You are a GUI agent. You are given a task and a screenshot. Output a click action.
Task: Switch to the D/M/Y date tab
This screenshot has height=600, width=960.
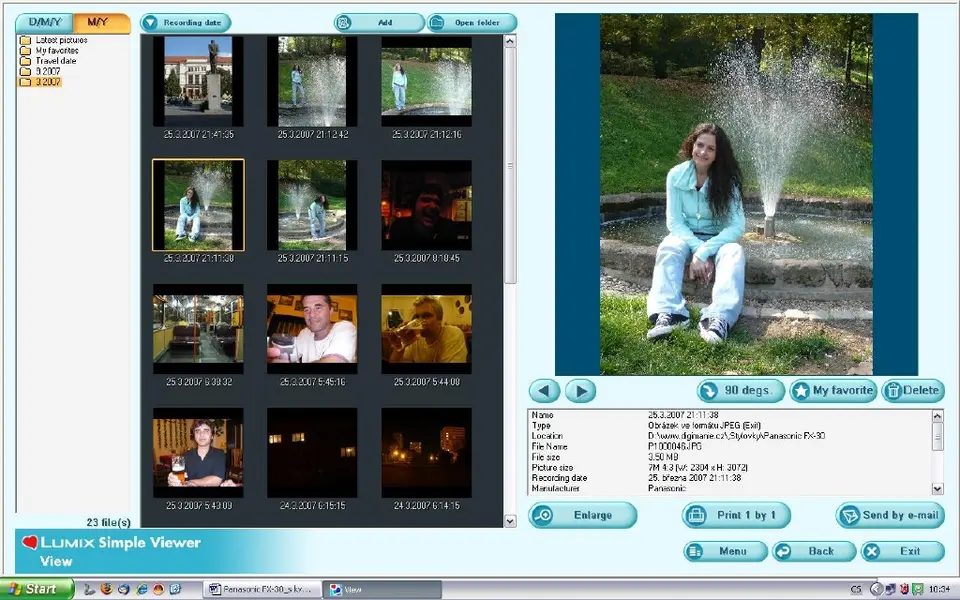point(44,22)
